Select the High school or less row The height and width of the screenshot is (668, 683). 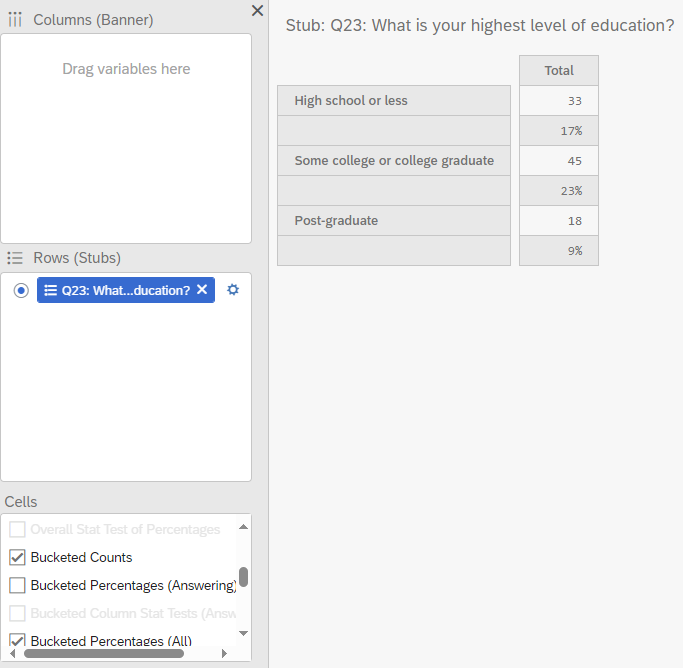[394, 101]
